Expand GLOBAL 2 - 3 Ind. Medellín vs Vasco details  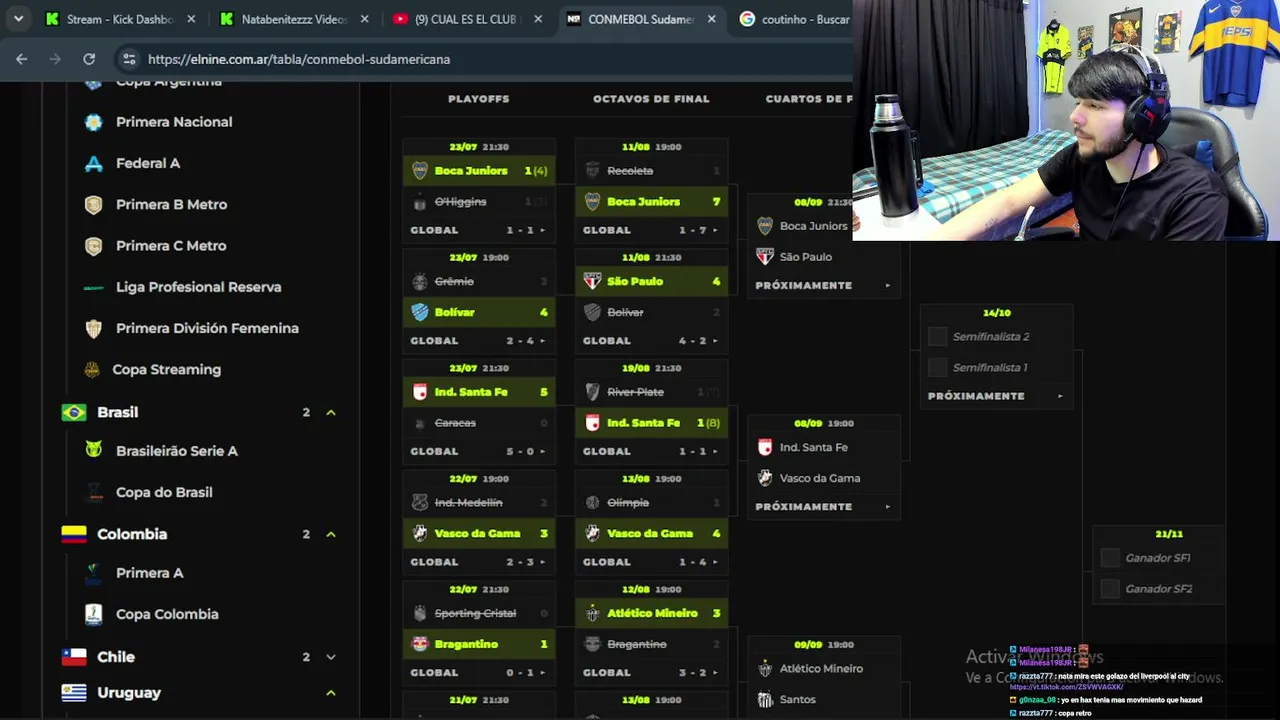click(479, 562)
